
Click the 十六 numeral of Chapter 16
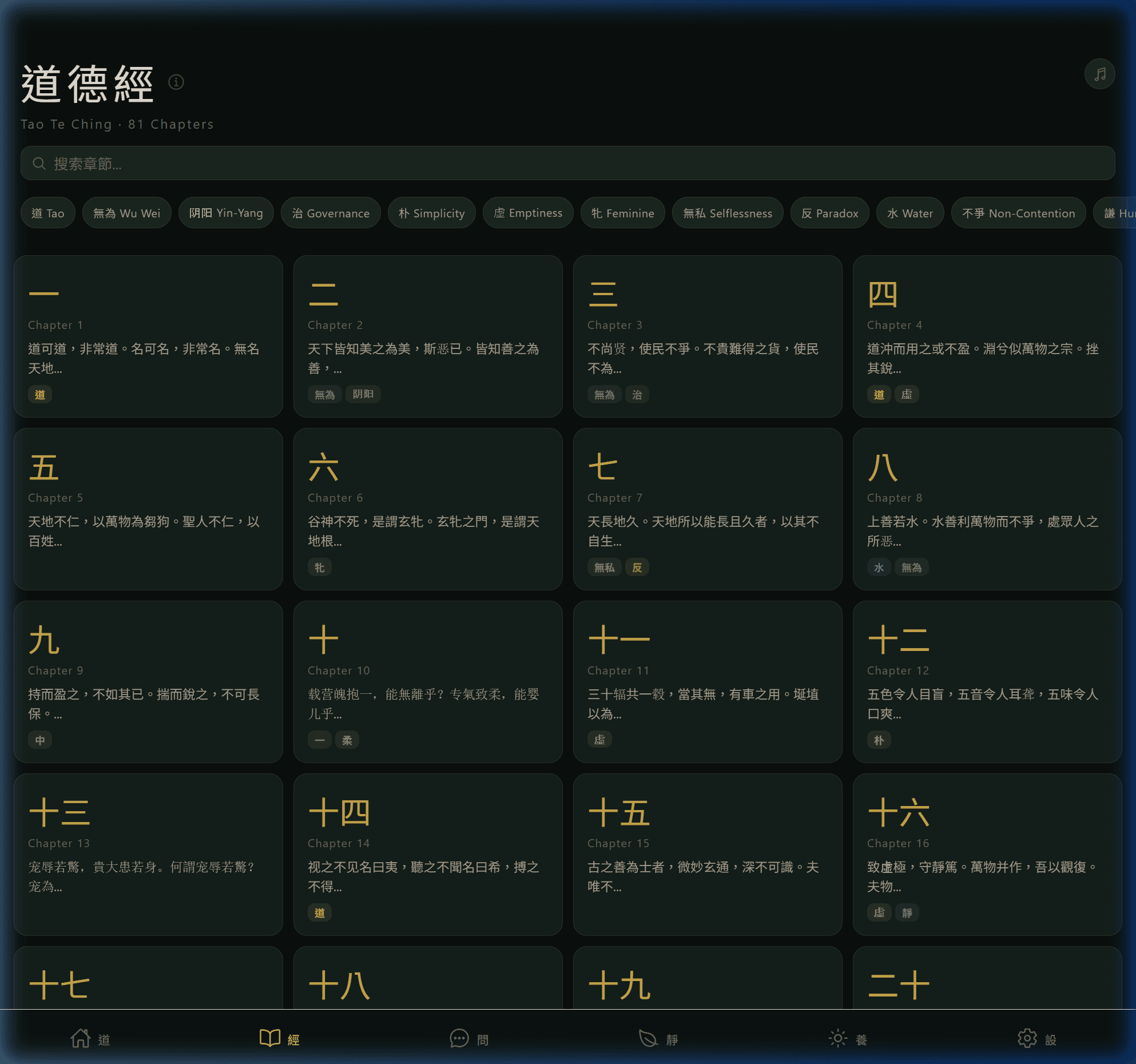[899, 813]
